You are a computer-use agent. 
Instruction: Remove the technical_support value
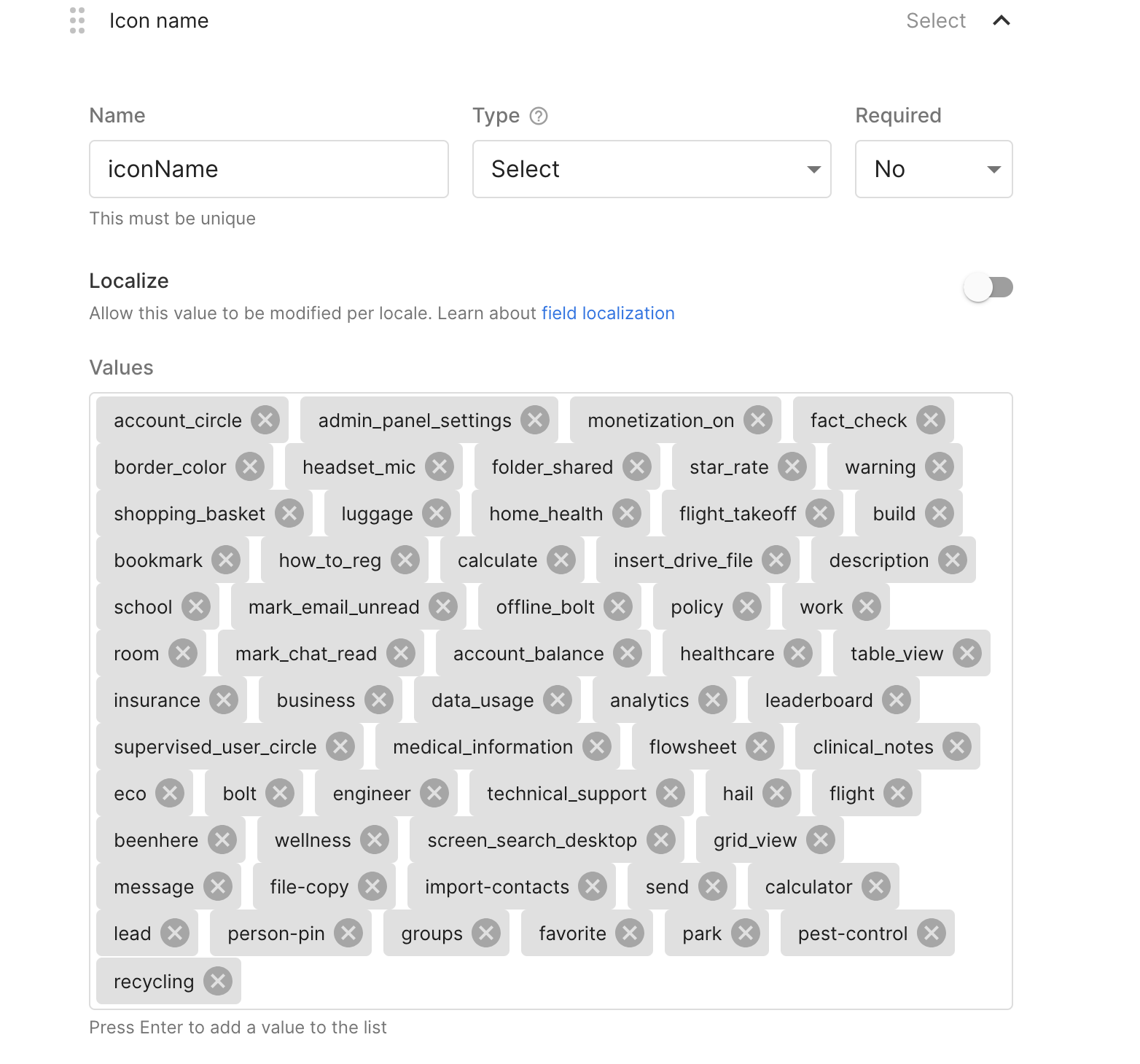(671, 793)
